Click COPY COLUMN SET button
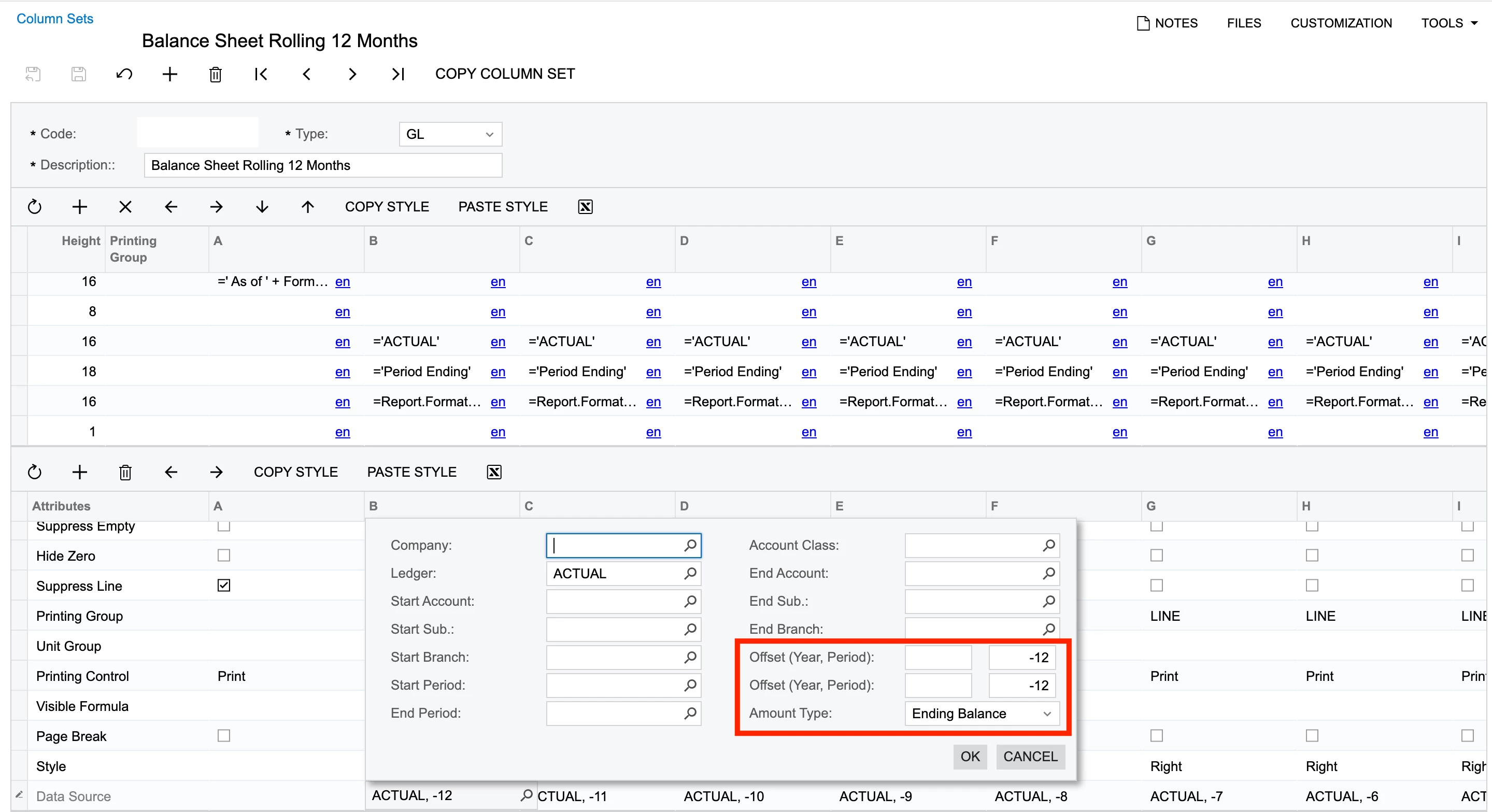The height and width of the screenshot is (812, 1492). click(505, 74)
